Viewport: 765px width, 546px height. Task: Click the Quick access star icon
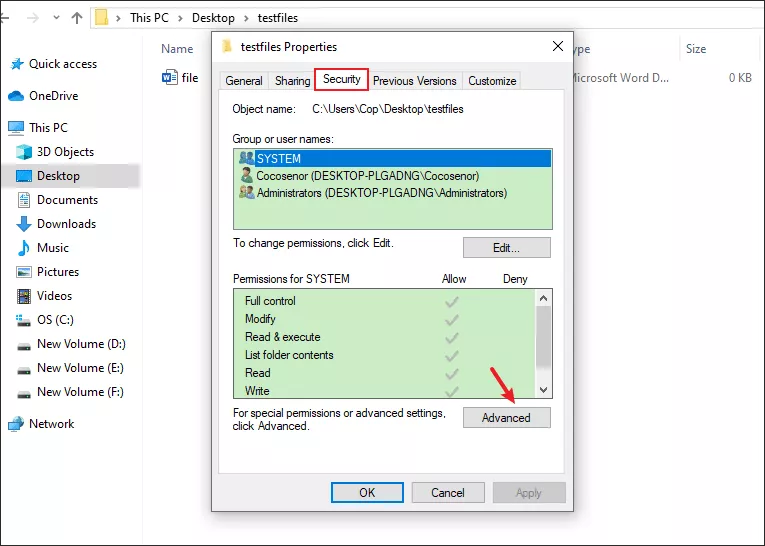17,64
